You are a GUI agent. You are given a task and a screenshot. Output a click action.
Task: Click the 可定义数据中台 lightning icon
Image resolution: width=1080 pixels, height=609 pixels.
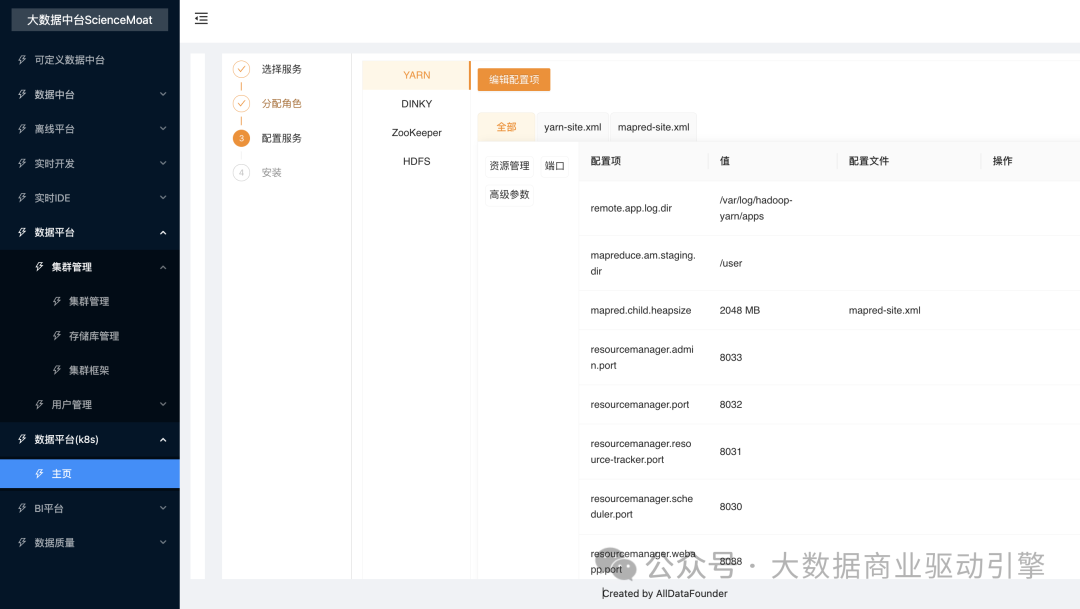point(23,60)
